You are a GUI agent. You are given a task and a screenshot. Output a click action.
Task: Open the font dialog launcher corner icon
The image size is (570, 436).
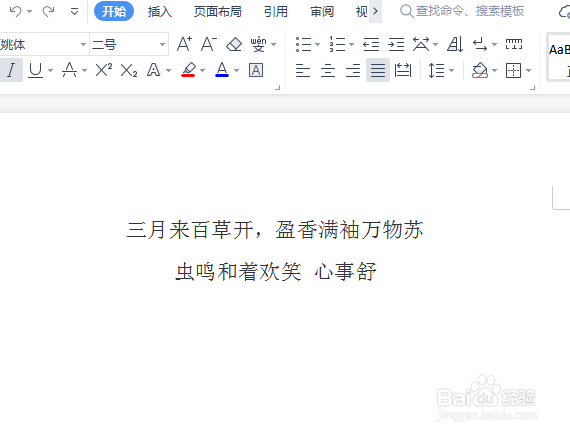click(278, 87)
